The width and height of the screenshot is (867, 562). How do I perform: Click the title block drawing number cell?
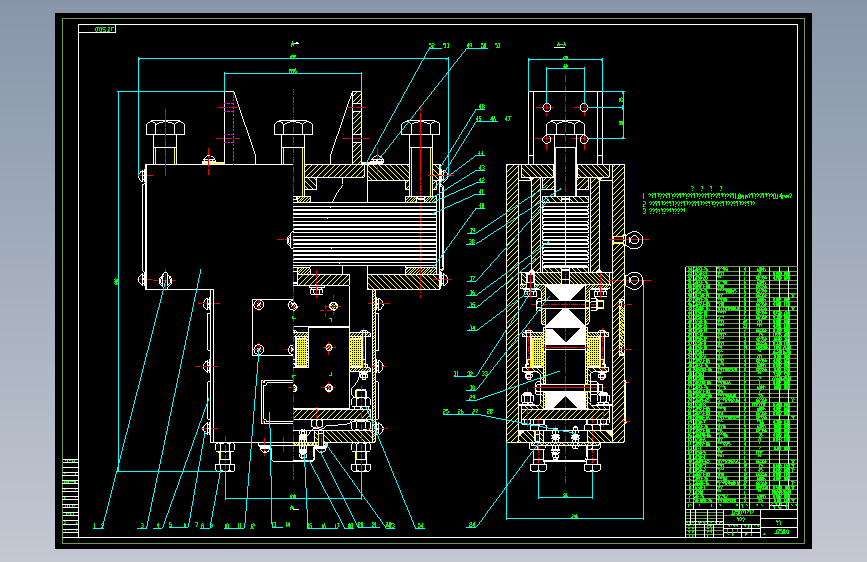point(779,532)
